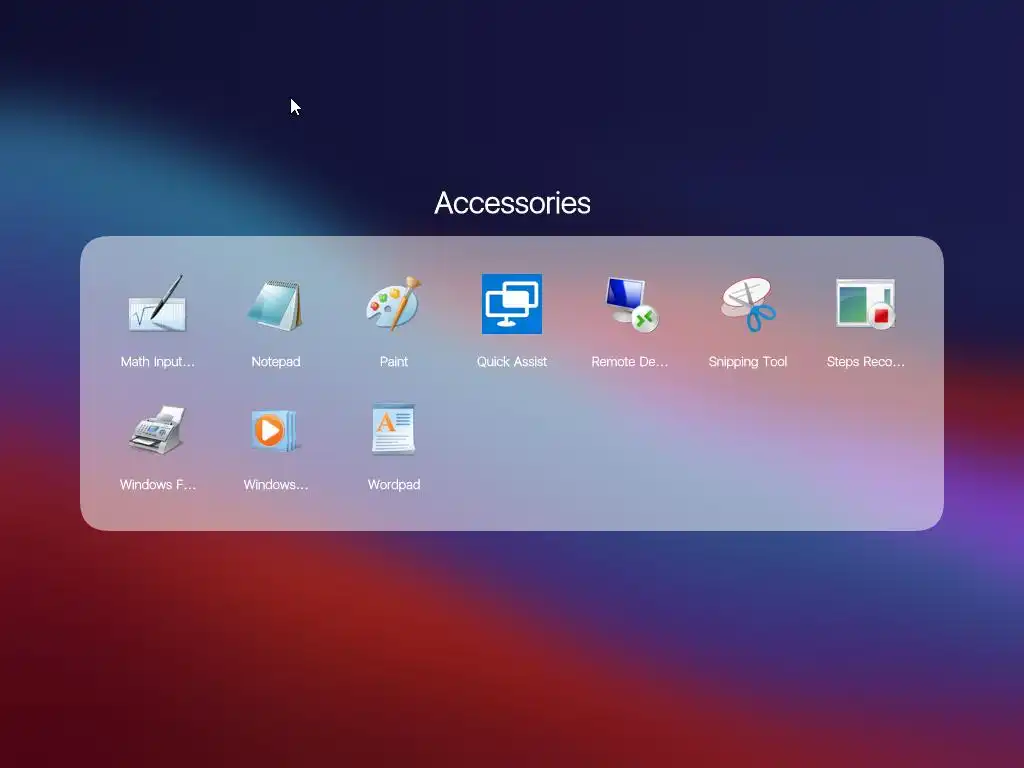
Task: Click the "Wordpad" label text
Action: point(394,485)
